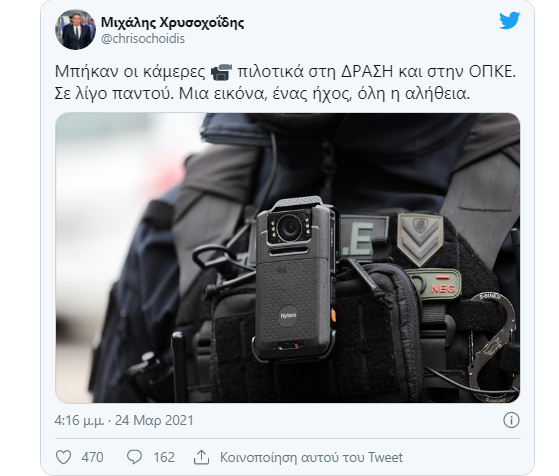This screenshot has height=476, width=559.
Task: Click the Twitter bird logo
Action: [509, 21]
